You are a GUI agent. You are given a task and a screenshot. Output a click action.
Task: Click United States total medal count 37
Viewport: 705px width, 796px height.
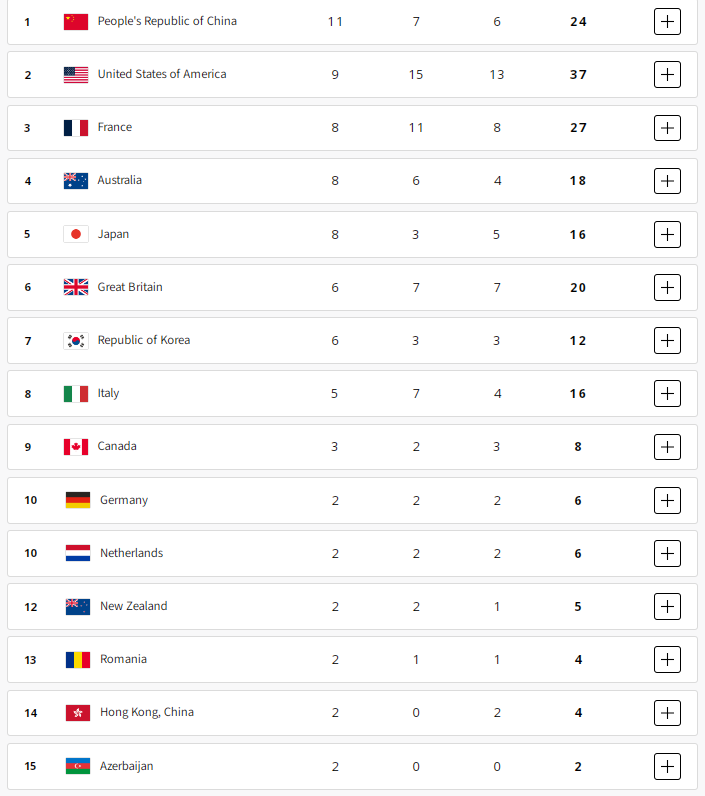pos(578,75)
